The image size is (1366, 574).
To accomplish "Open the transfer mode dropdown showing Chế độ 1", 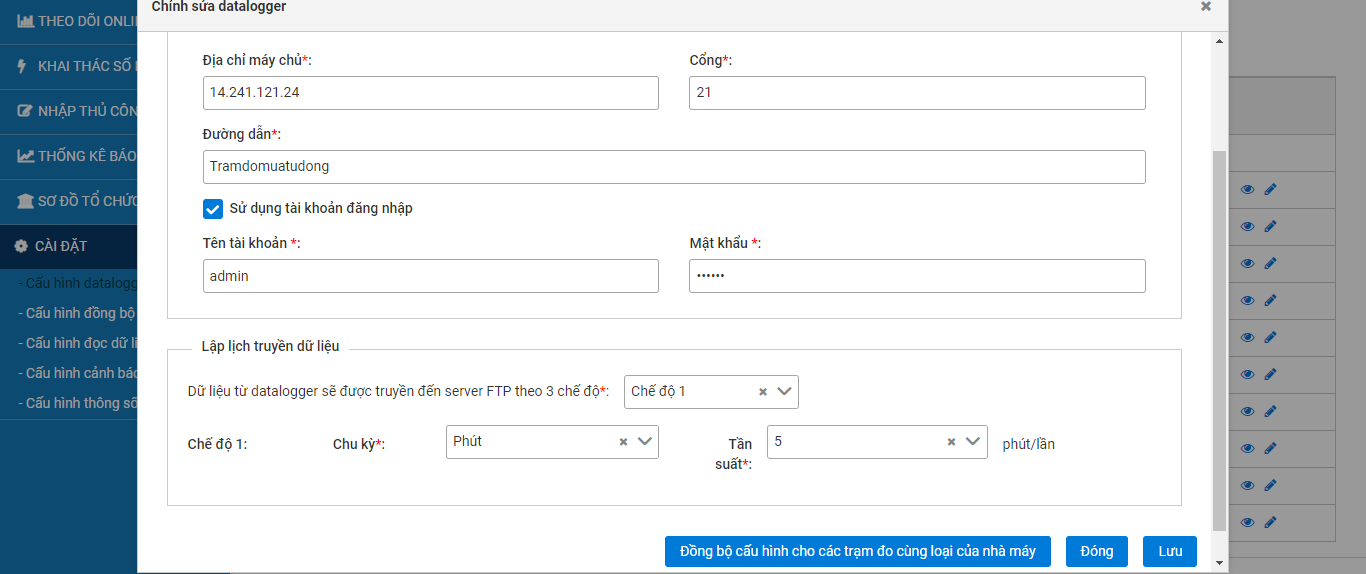I will [x=785, y=392].
